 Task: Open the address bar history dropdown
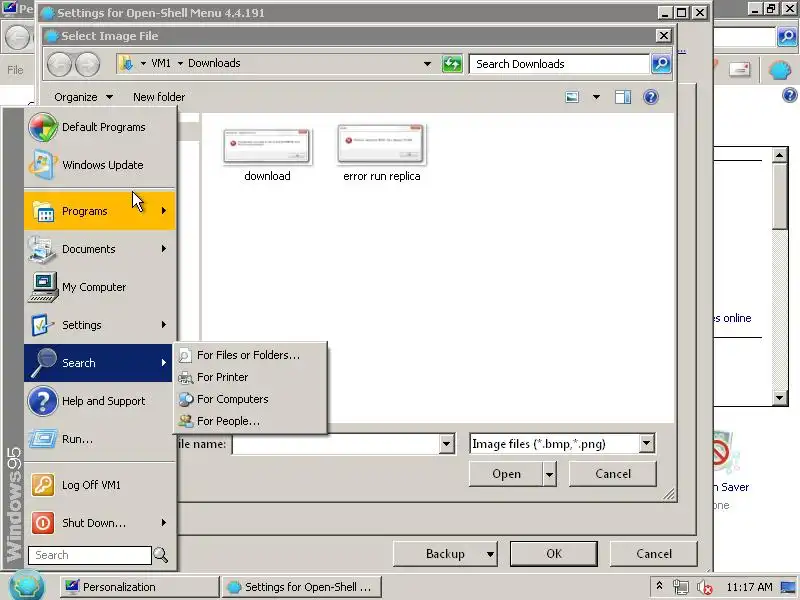[427, 64]
